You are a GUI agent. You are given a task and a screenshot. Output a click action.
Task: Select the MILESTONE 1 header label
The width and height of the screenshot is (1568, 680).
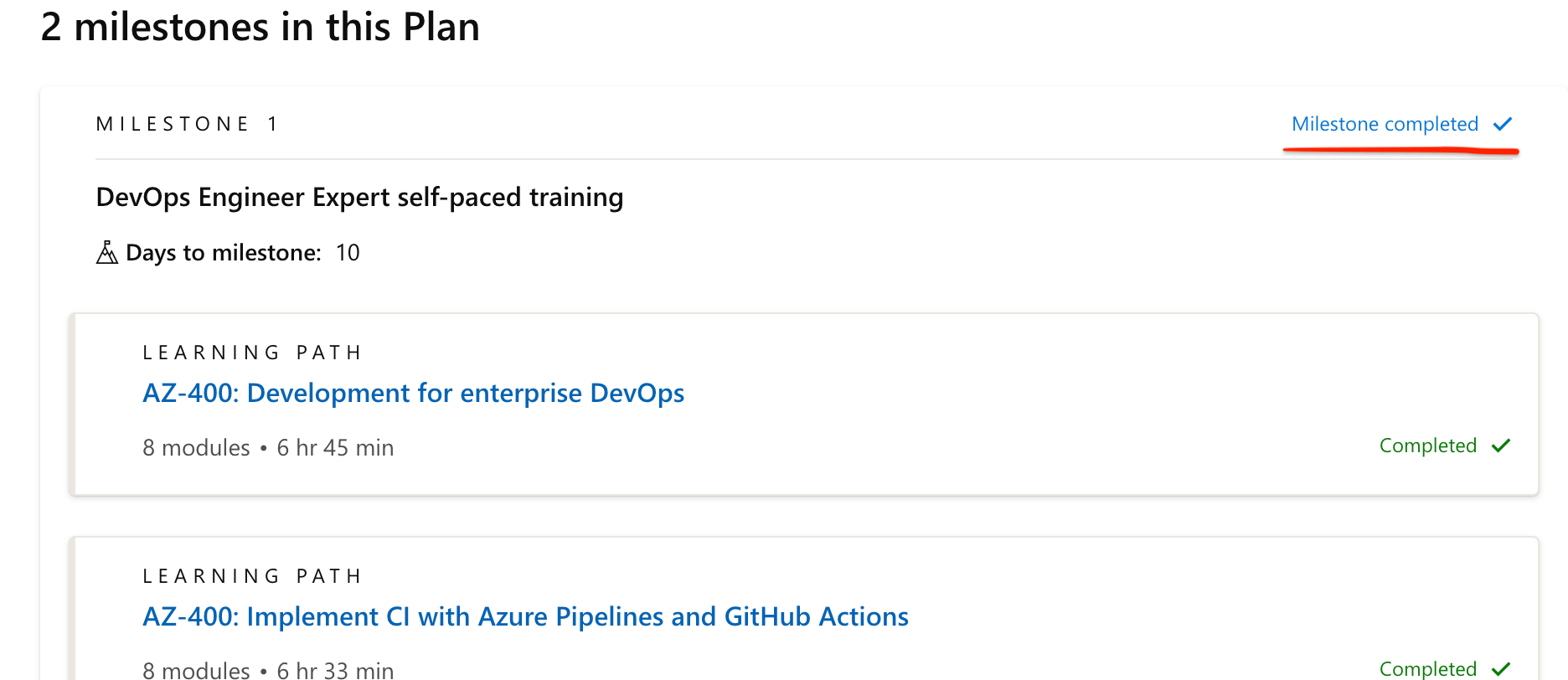pyautogui.click(x=187, y=124)
